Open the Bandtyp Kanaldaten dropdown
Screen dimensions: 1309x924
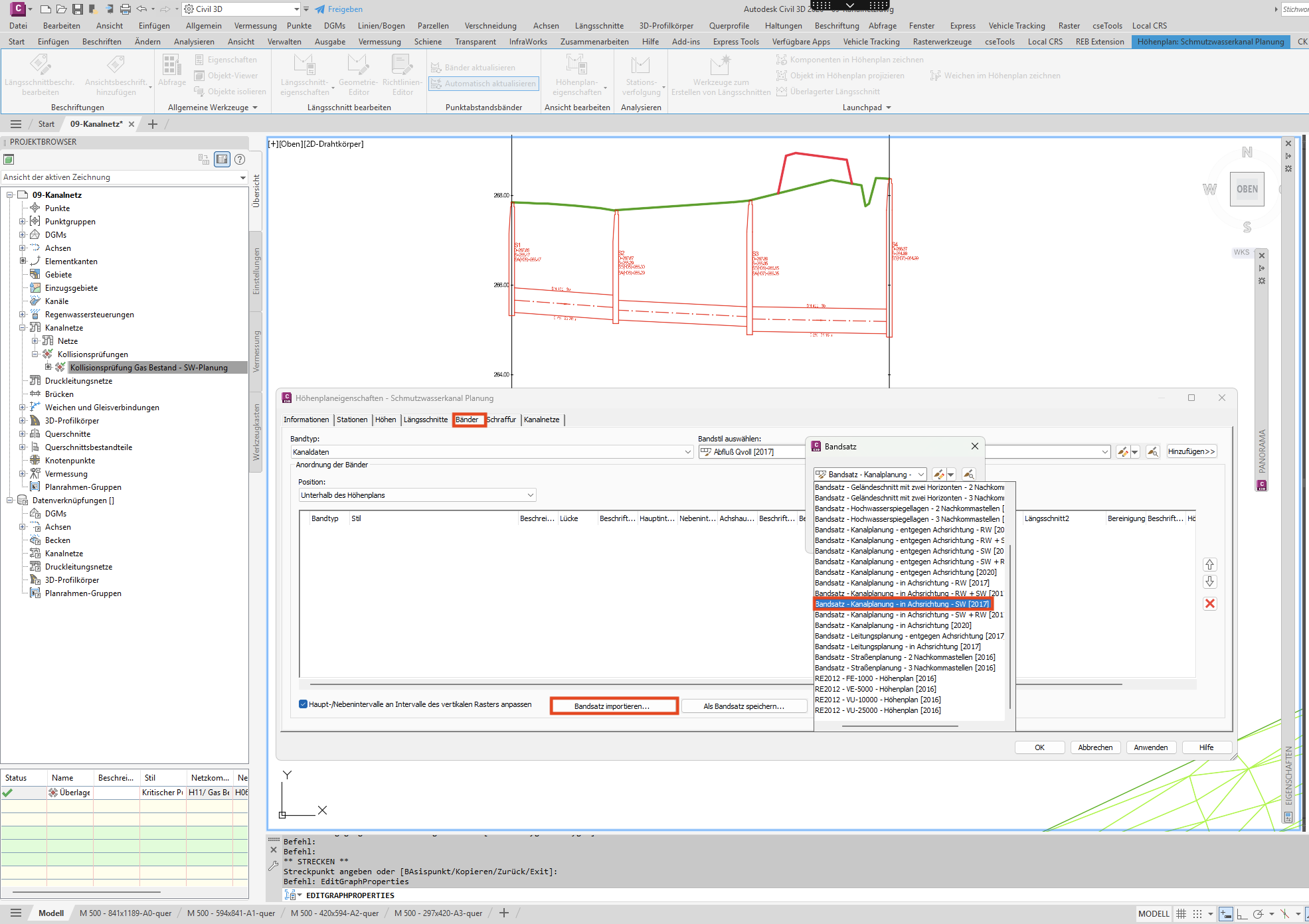[x=492, y=452]
